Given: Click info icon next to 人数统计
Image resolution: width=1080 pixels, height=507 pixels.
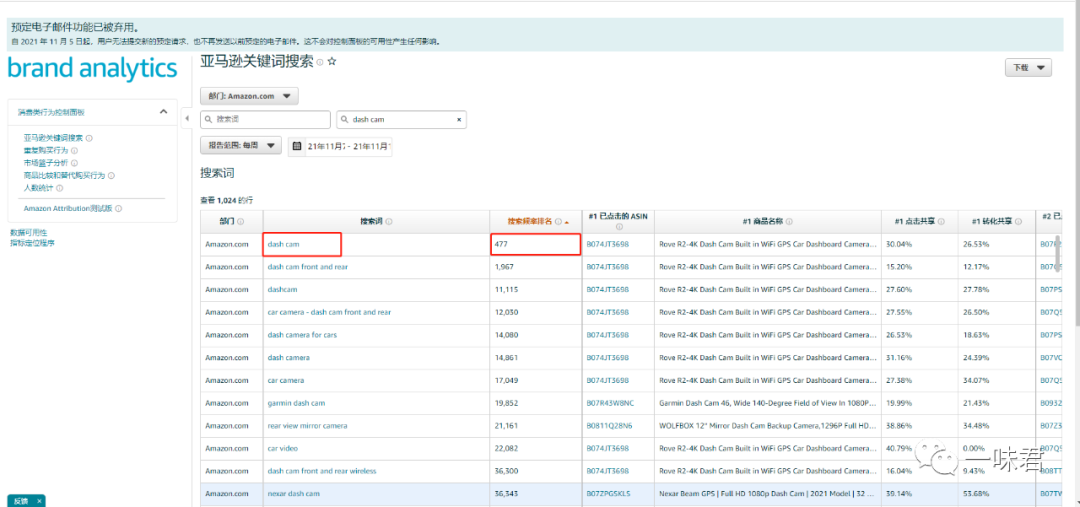Looking at the screenshot, I should (x=60, y=188).
